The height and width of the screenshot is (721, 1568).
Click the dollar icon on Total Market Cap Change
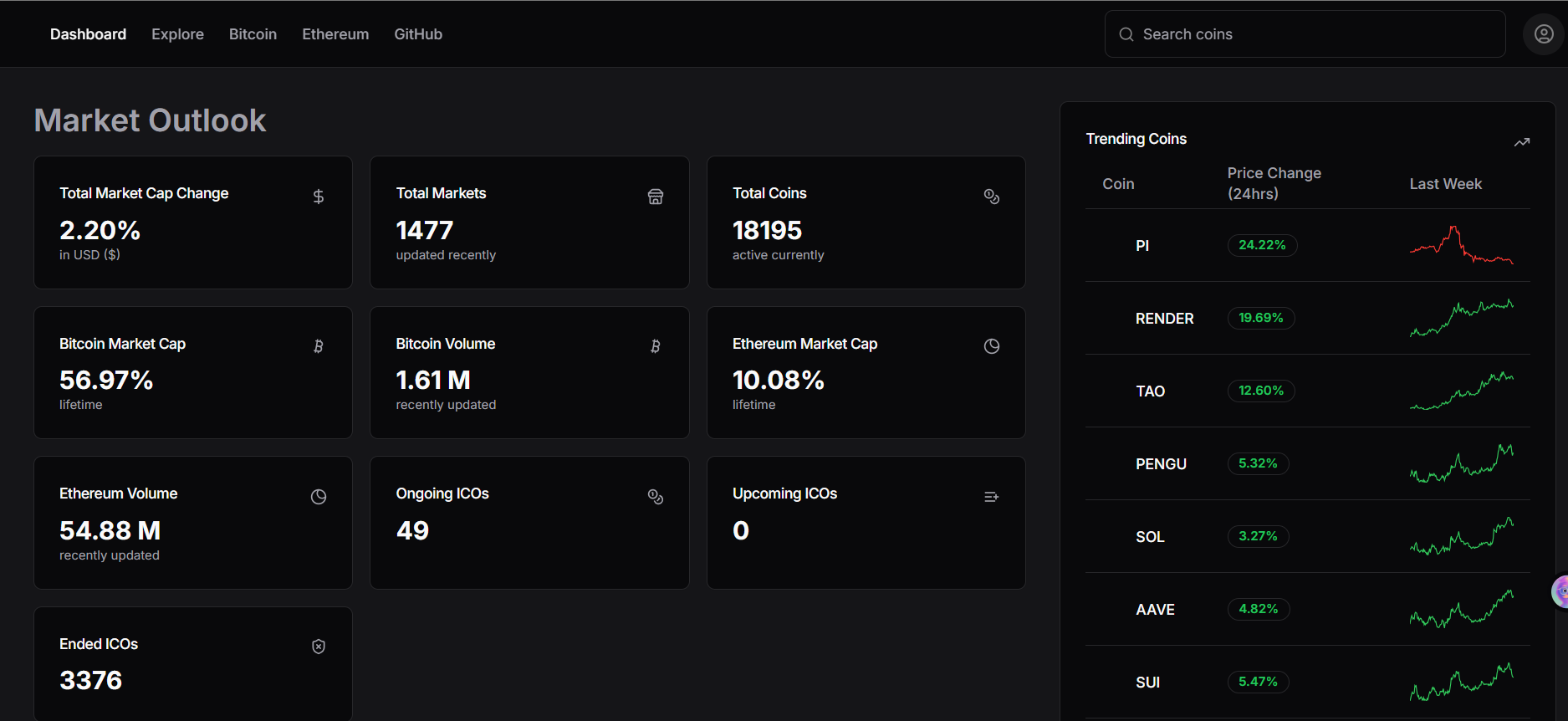[319, 197]
